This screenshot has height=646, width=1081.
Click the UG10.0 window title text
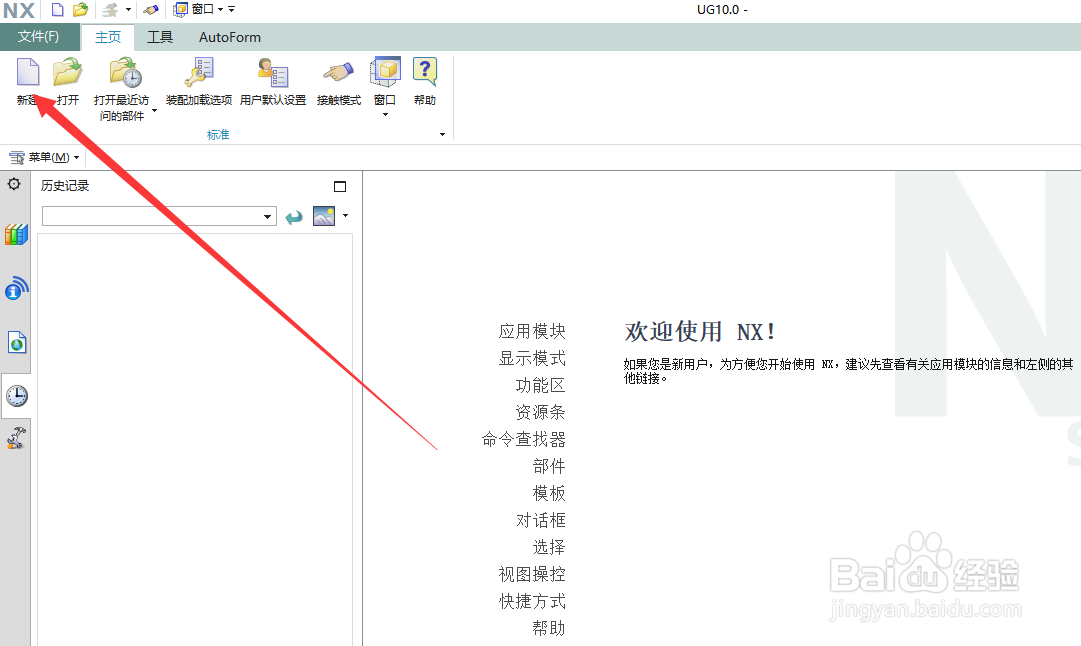tap(722, 10)
